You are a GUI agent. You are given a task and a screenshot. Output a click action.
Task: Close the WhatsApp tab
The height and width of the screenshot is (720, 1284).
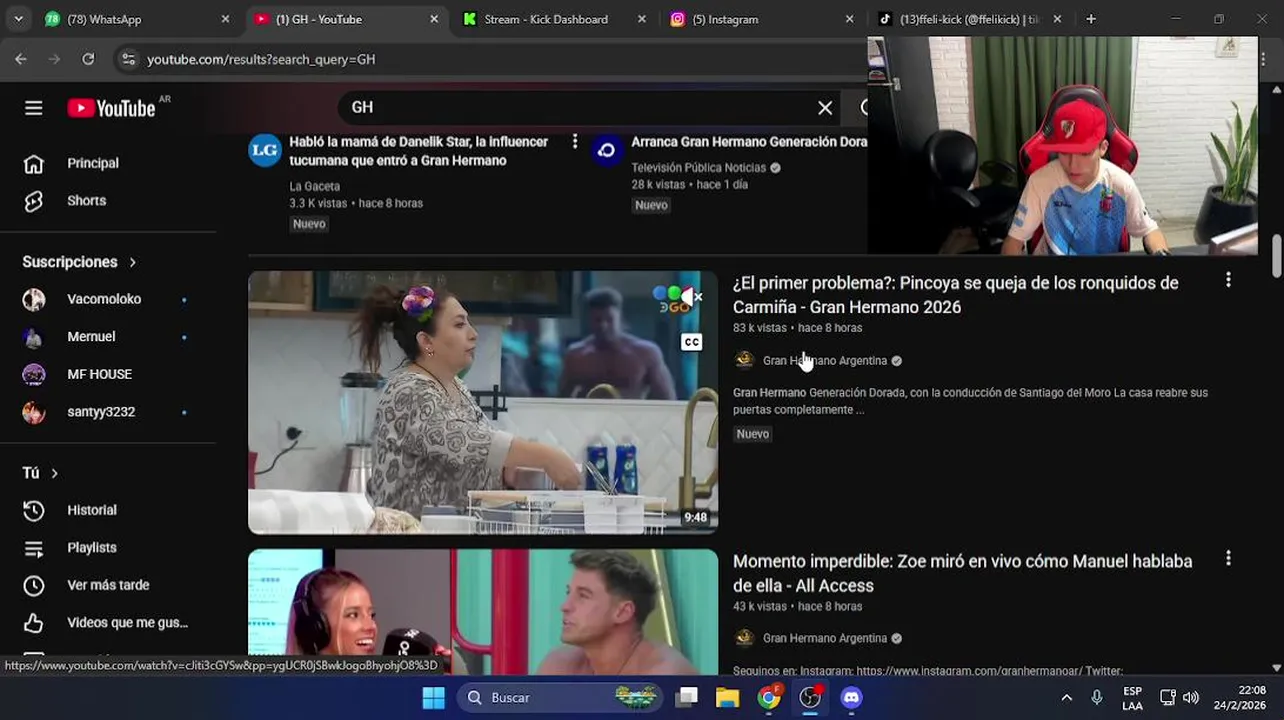pyautogui.click(x=225, y=19)
